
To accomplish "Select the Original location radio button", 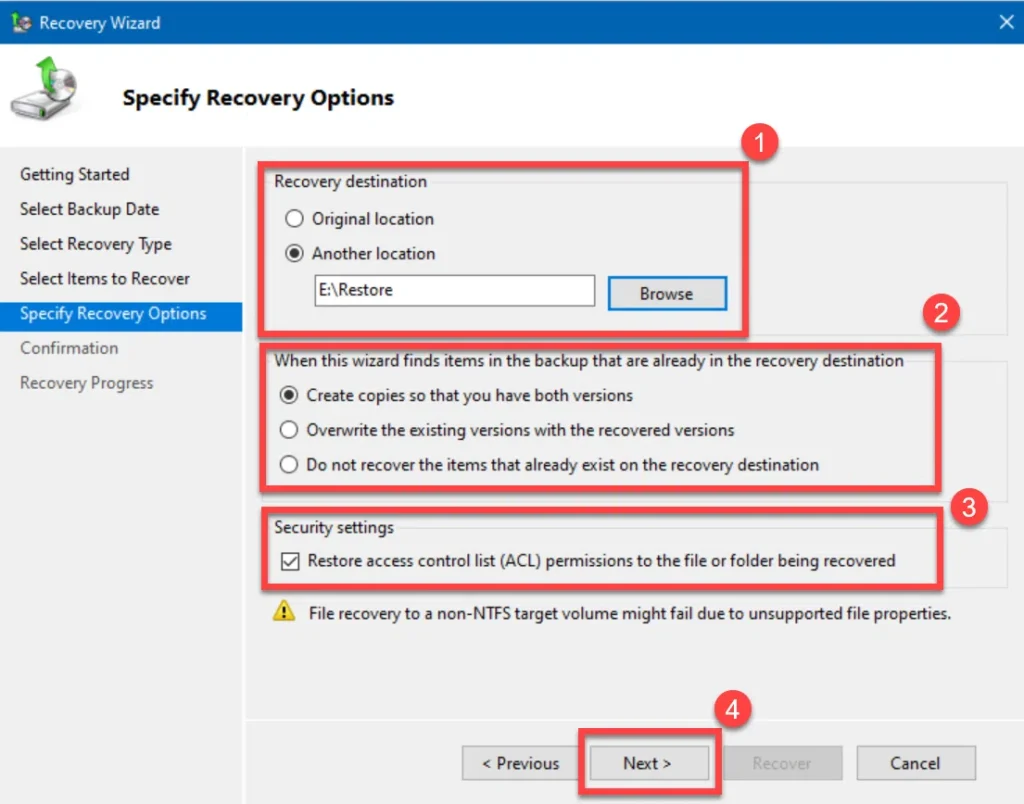I will coord(295,218).
